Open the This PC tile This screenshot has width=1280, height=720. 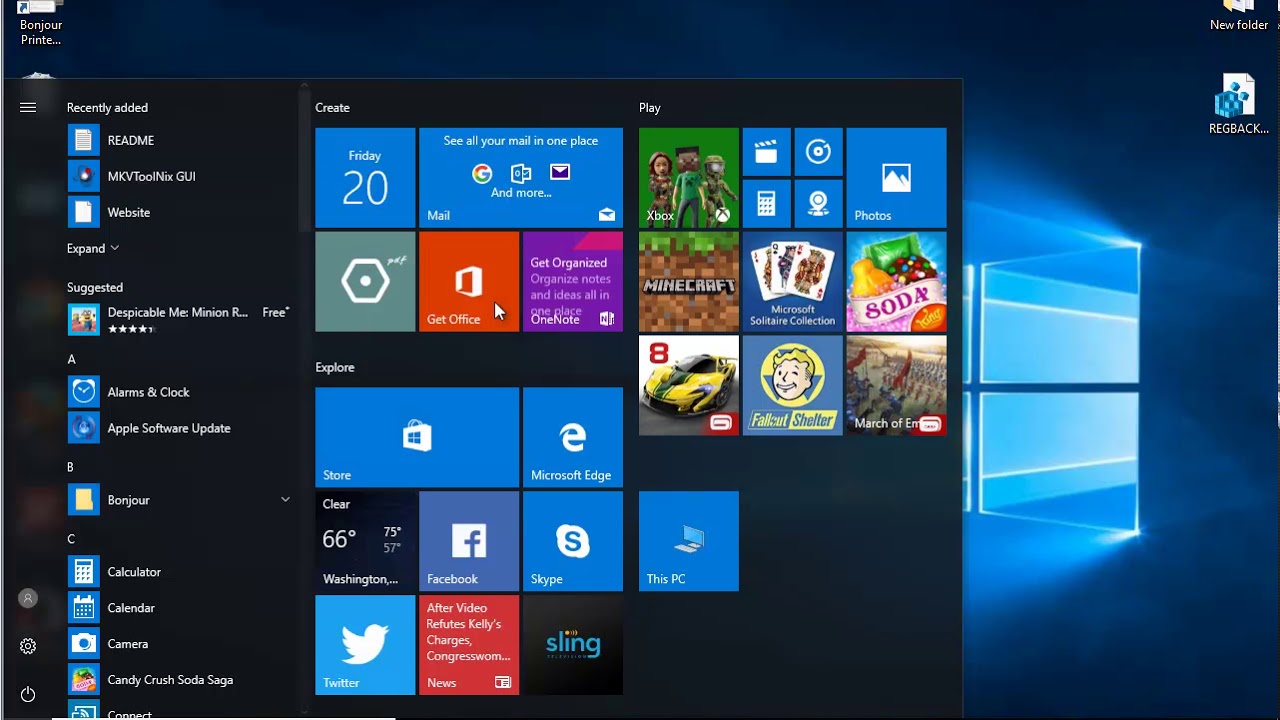(x=689, y=541)
